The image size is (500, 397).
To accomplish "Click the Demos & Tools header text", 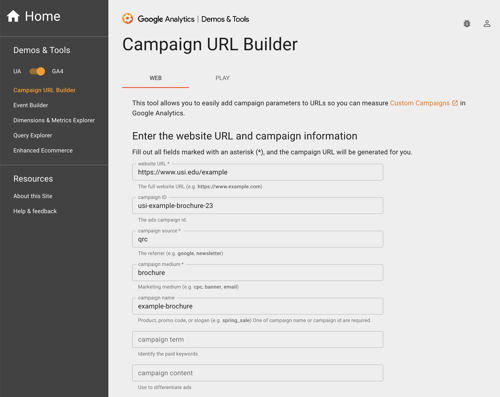I will click(x=225, y=19).
